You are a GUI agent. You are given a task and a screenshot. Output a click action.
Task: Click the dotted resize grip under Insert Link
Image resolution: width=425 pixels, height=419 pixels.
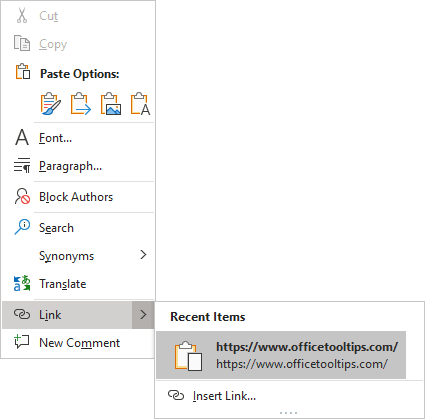pos(289,413)
